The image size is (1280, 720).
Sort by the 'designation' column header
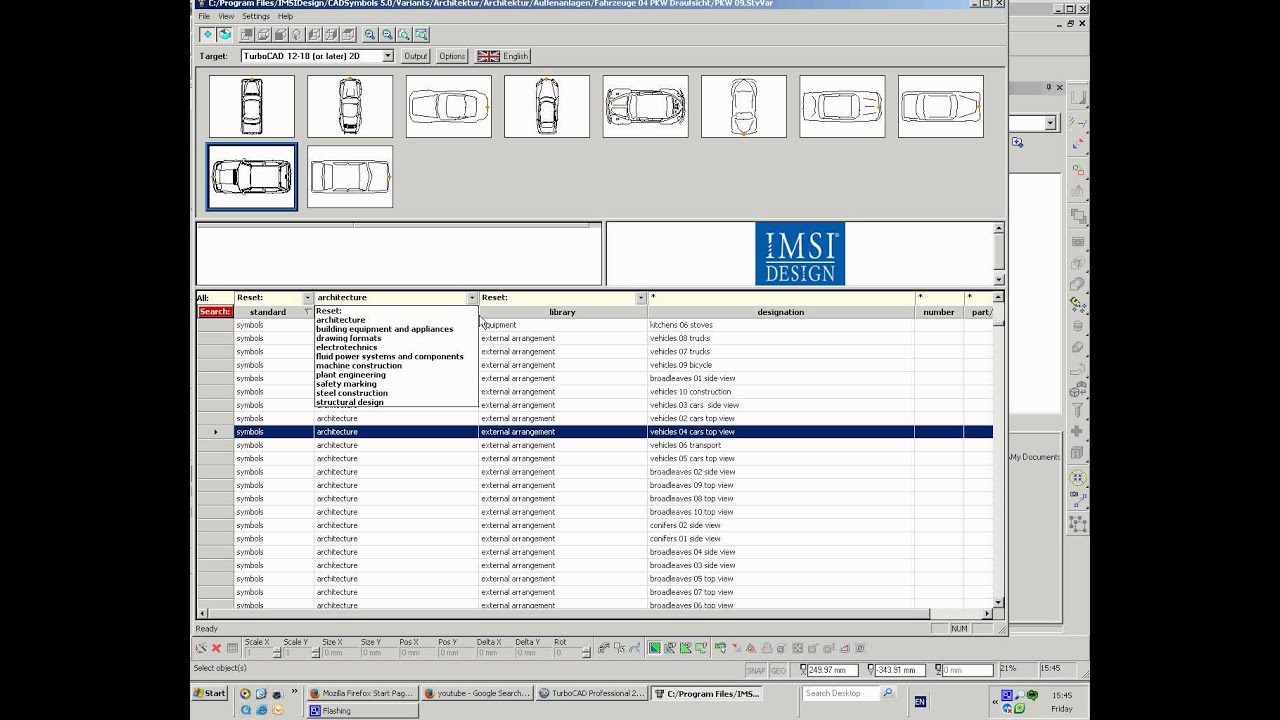(781, 312)
